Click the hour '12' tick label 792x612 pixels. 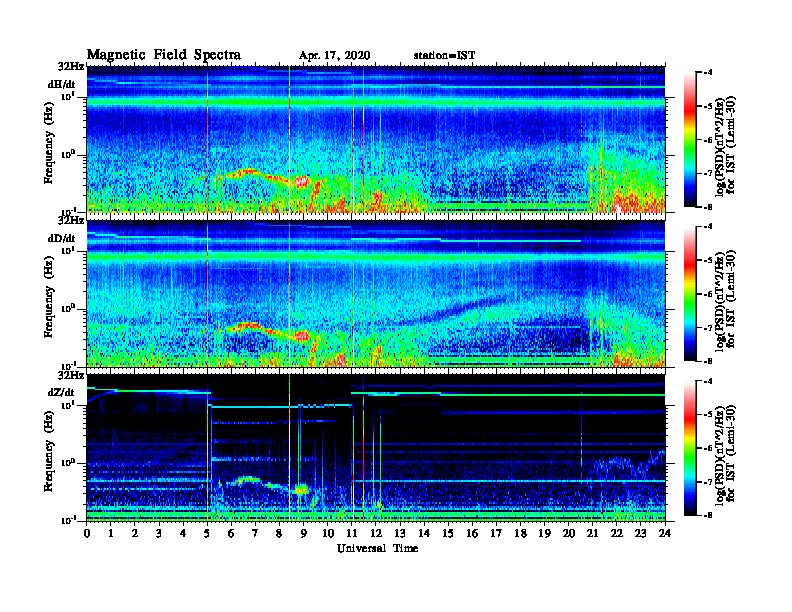tap(376, 533)
